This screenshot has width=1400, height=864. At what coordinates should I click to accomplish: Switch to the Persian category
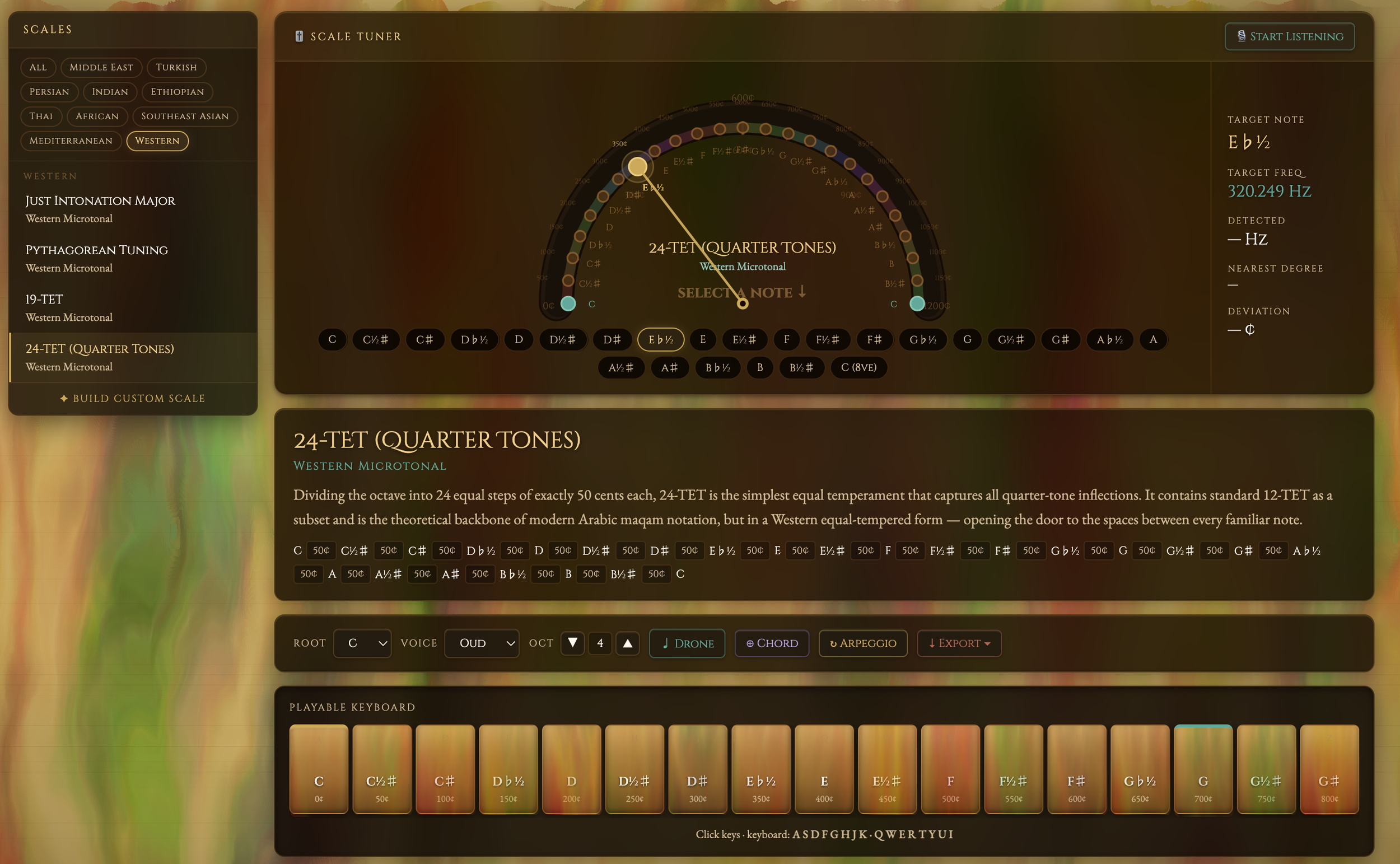49,92
